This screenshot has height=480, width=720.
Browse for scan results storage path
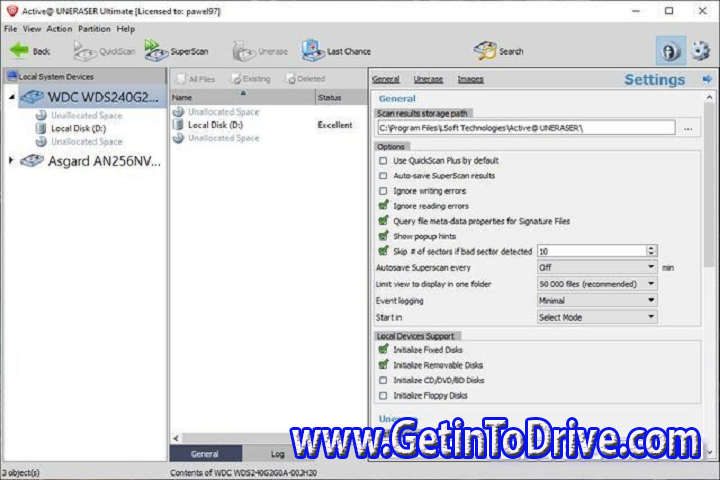coord(688,128)
